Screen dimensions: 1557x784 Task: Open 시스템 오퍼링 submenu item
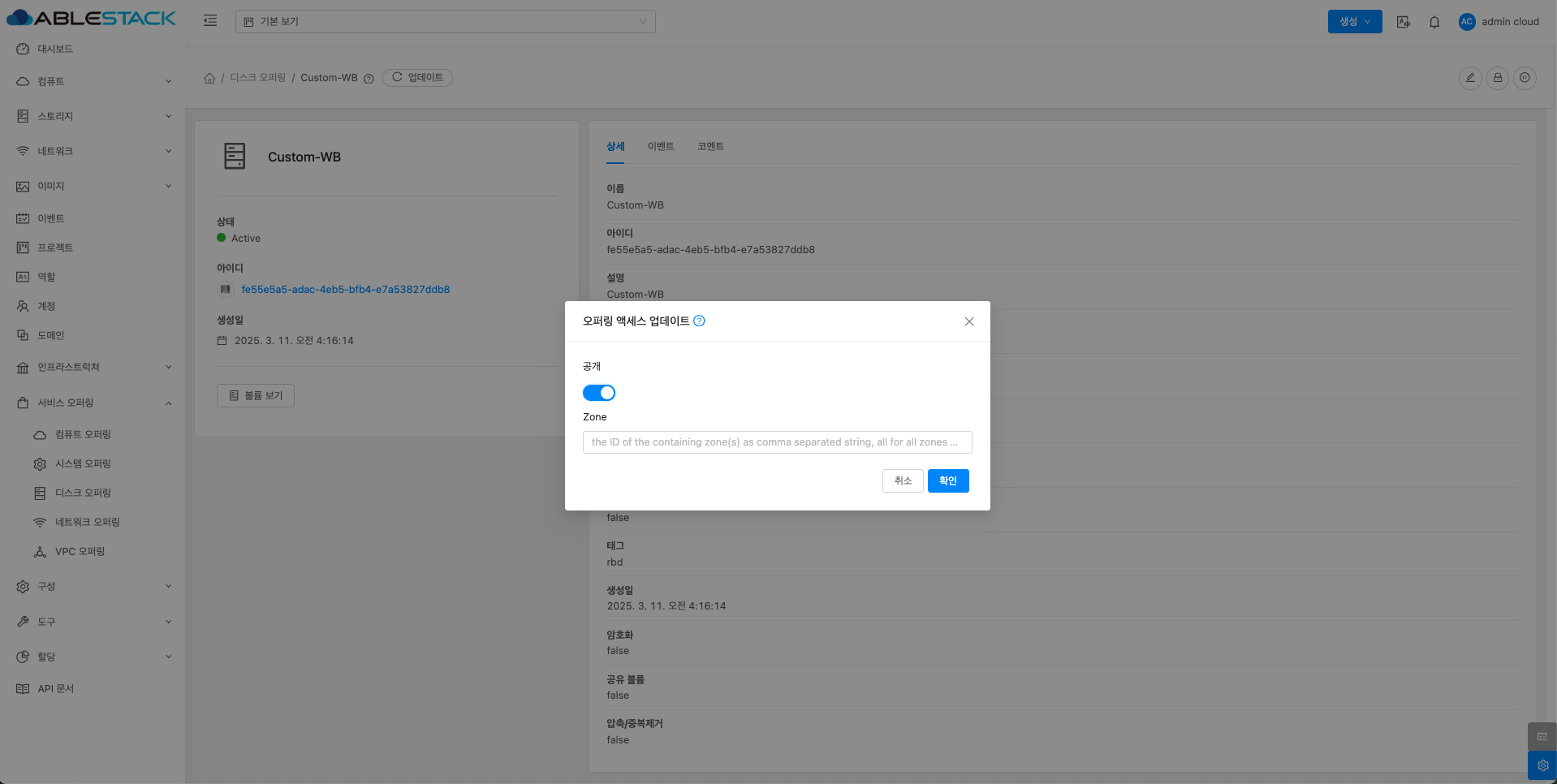point(93,463)
